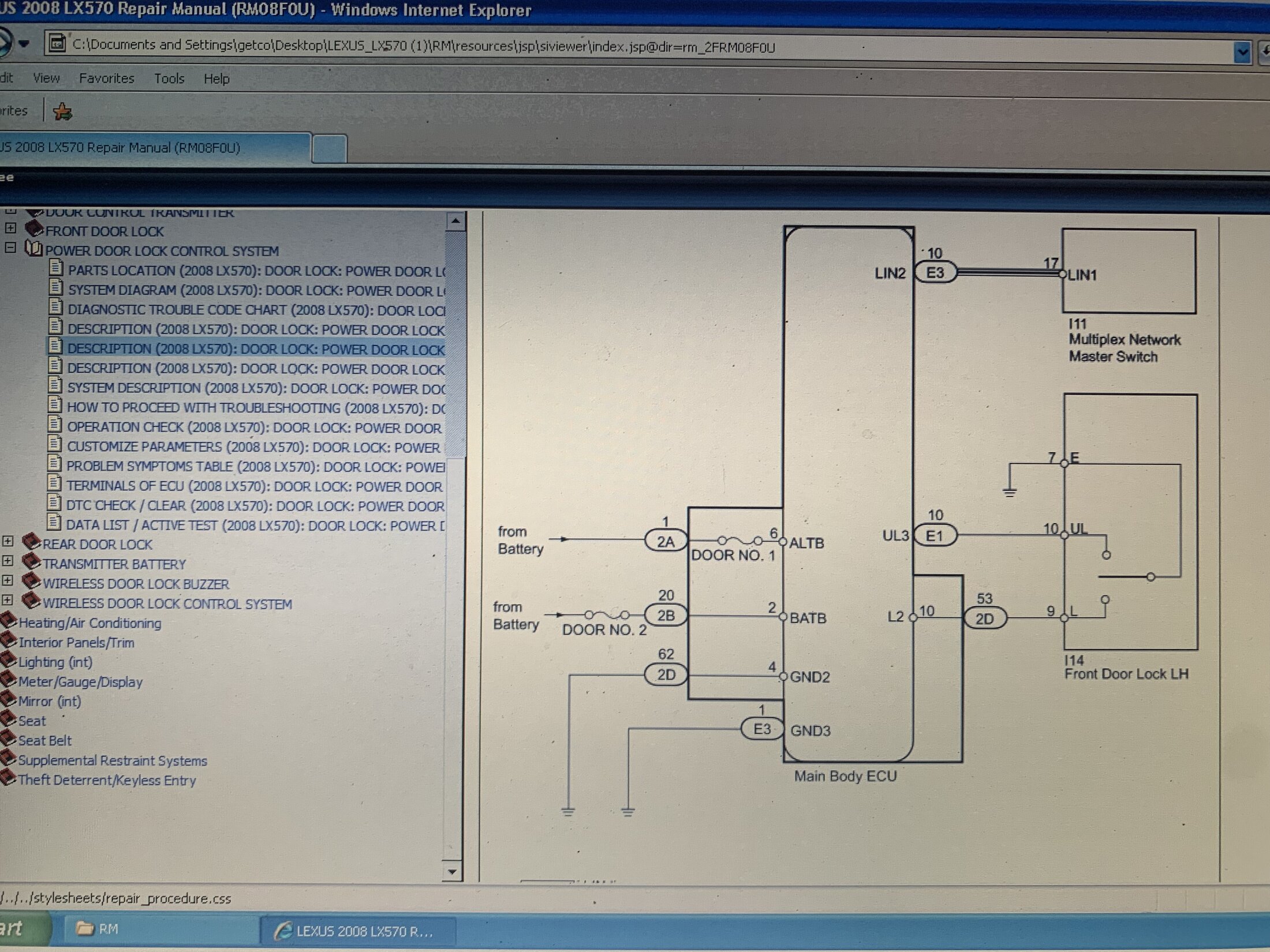Open TERMINALS OF ECU page
The width and height of the screenshot is (1270, 952).
pyautogui.click(x=255, y=486)
